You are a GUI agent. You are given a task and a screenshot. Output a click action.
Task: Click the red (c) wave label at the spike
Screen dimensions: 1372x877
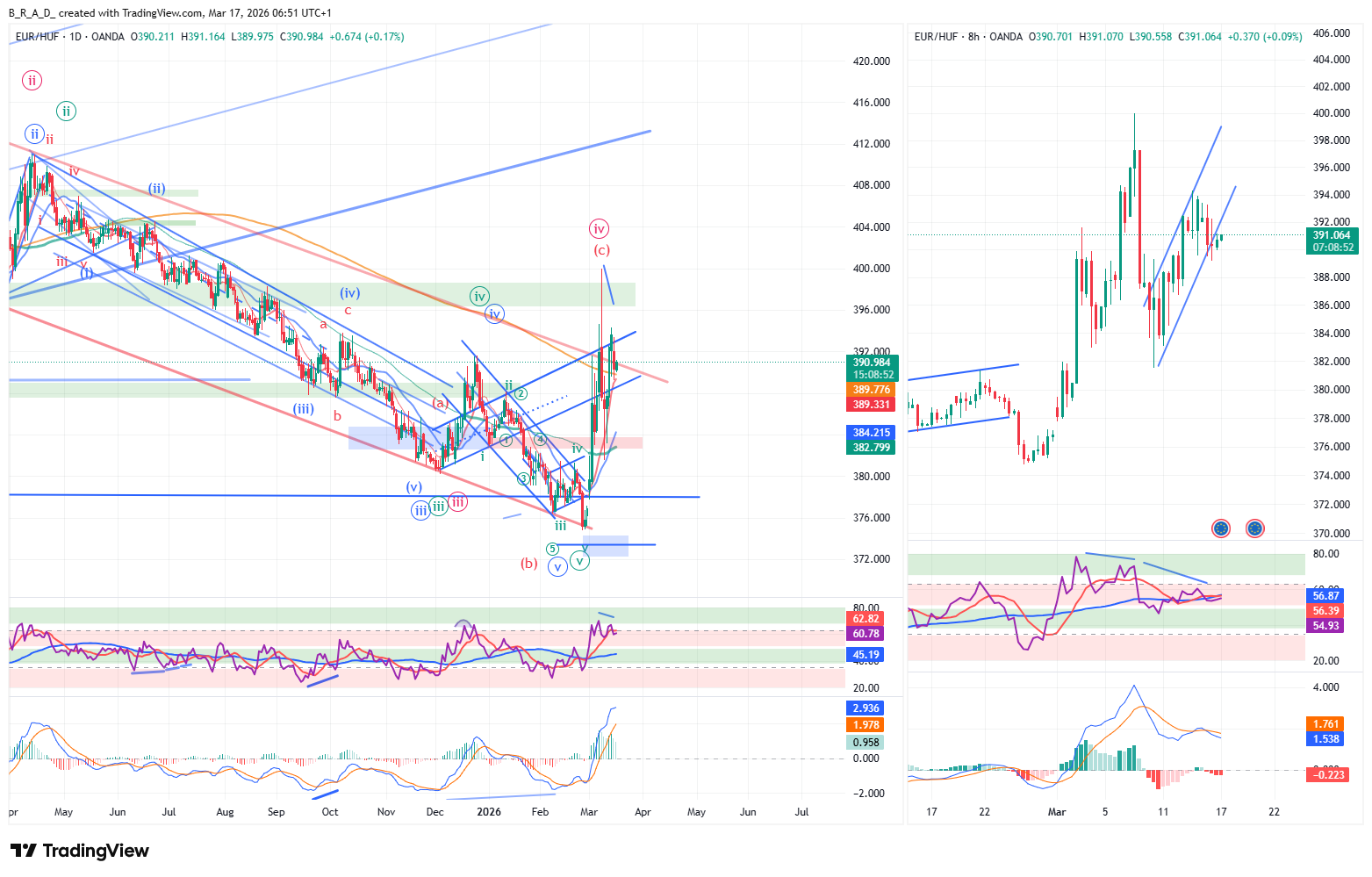(601, 250)
